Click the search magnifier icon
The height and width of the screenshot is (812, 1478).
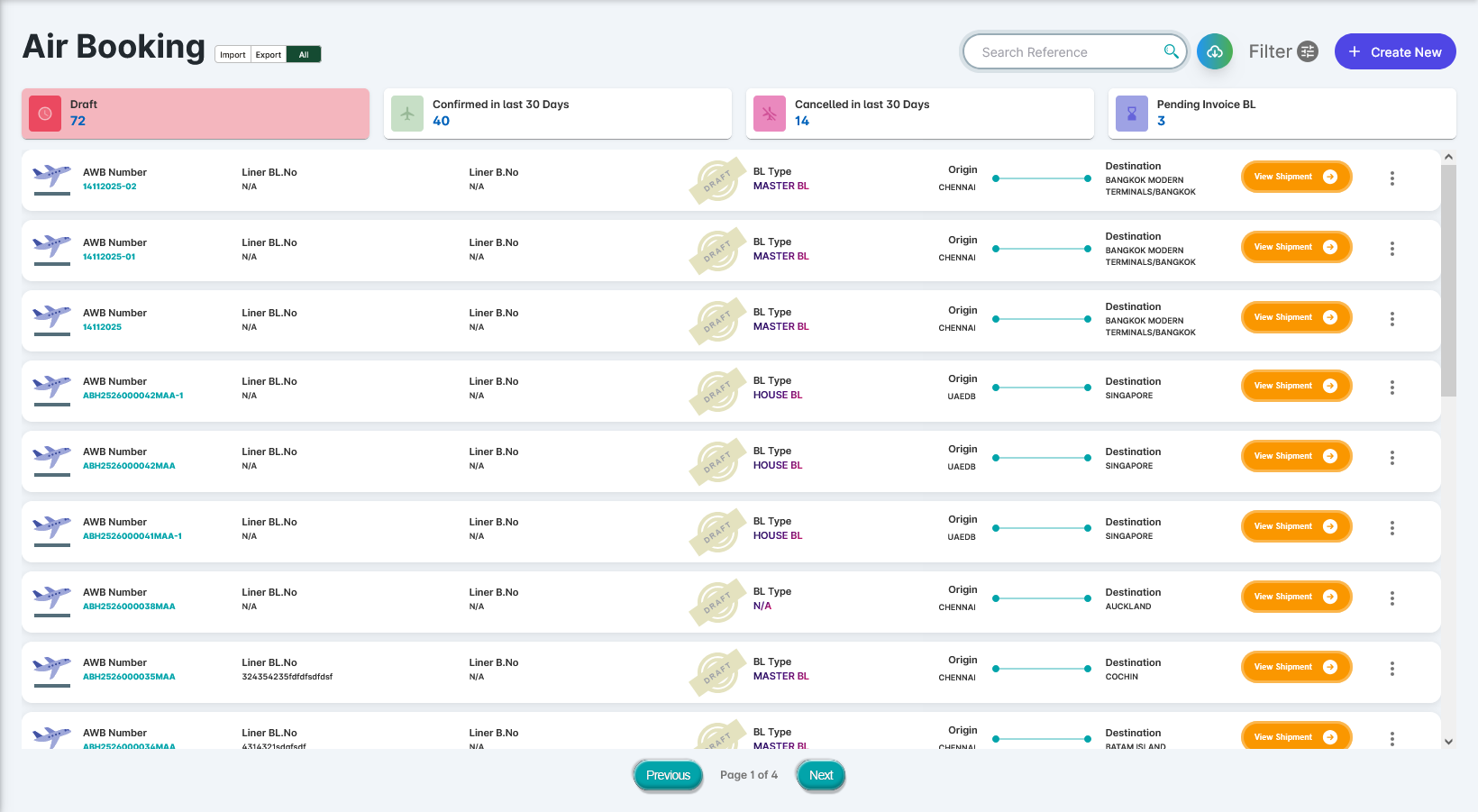pyautogui.click(x=1171, y=51)
